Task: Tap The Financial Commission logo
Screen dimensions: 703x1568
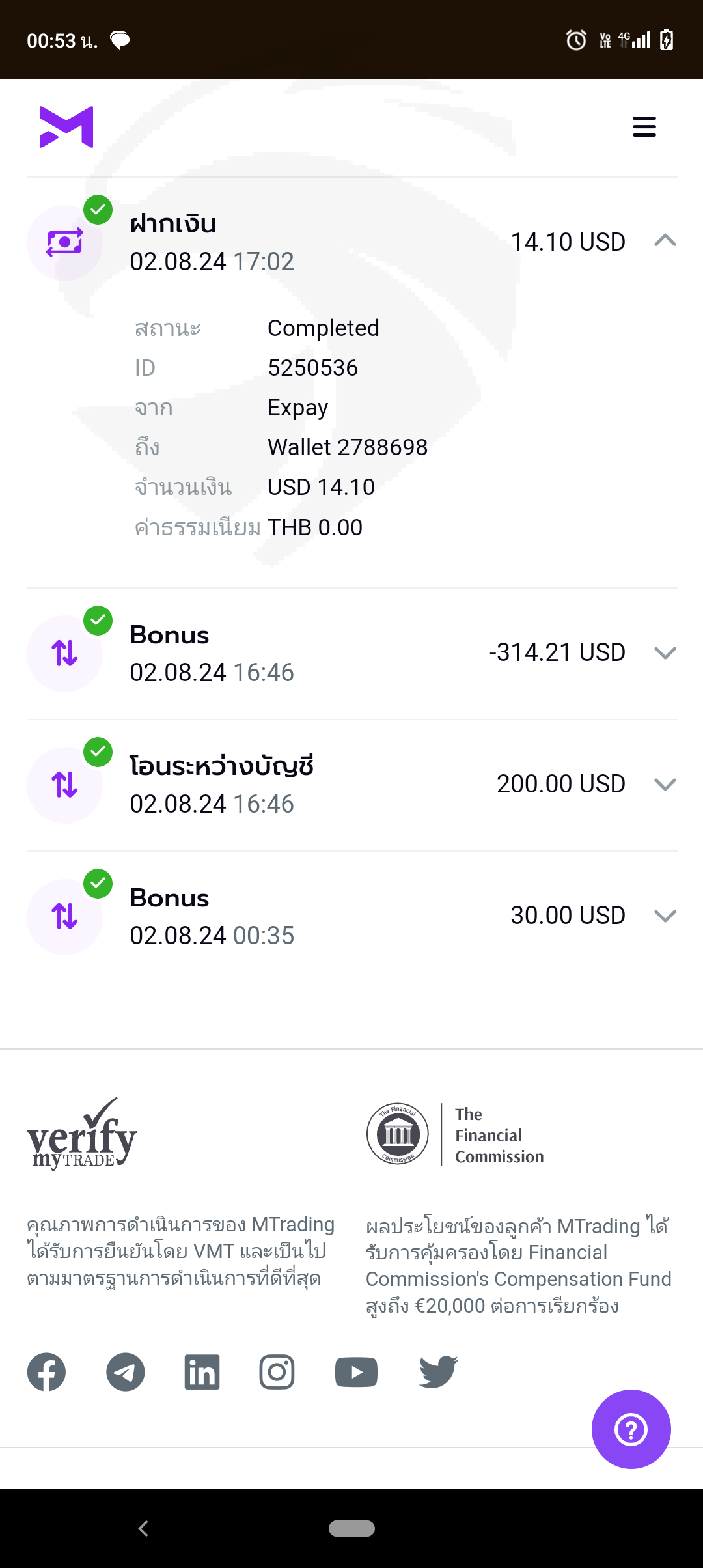Action: (456, 1134)
